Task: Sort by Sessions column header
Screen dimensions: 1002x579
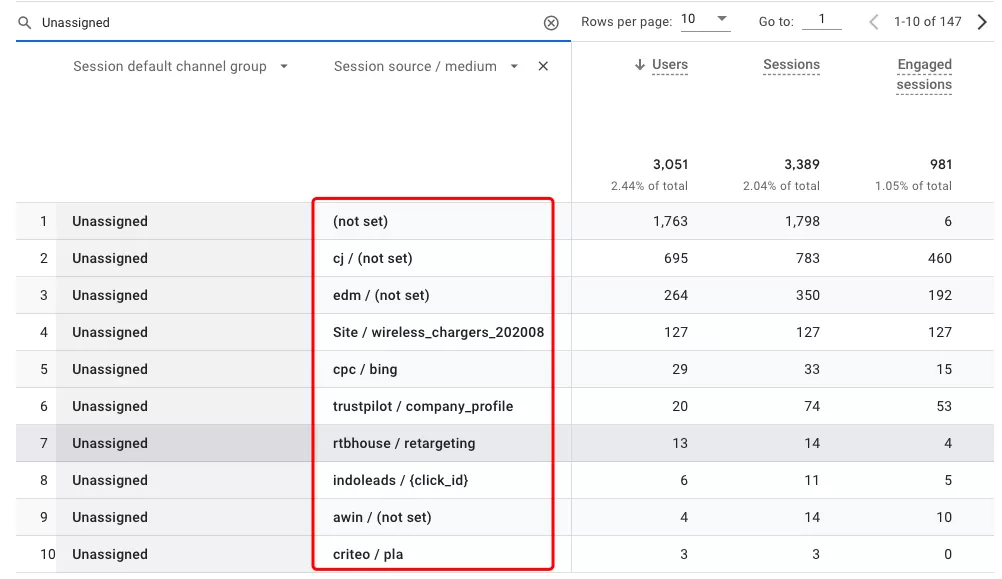Action: (x=791, y=65)
